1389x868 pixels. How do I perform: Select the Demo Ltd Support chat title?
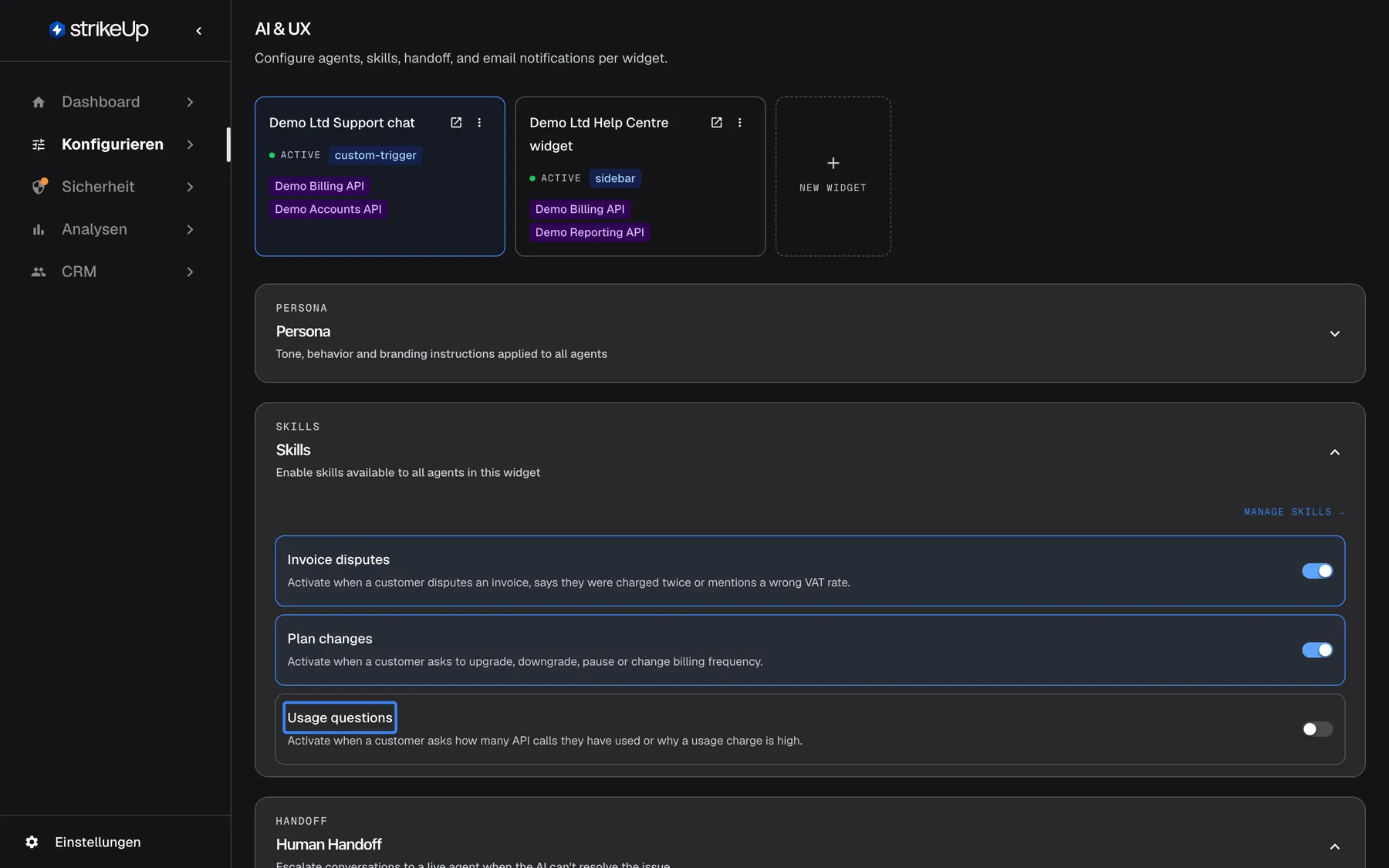[x=342, y=123]
